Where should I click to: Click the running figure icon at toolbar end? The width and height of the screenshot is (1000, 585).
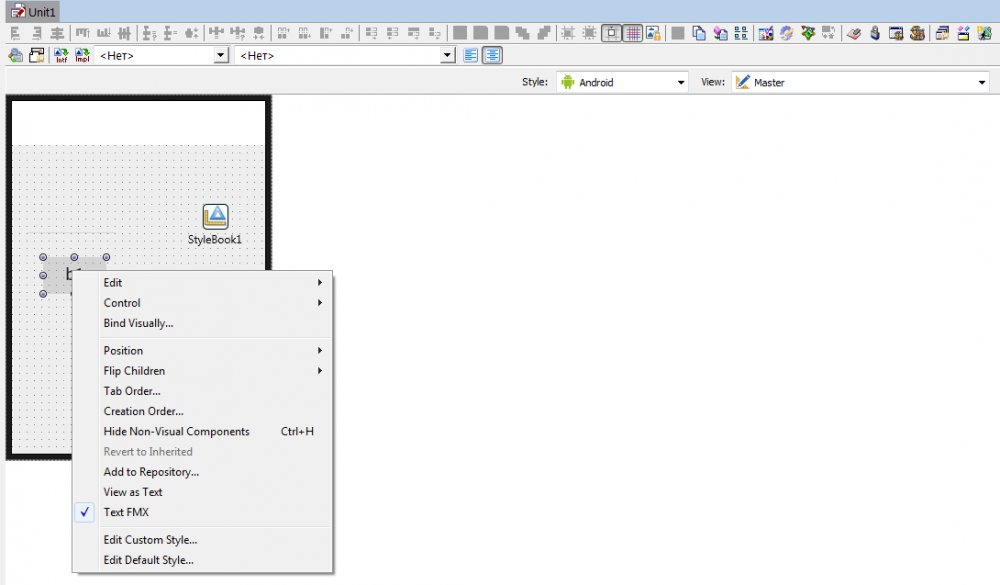984,33
